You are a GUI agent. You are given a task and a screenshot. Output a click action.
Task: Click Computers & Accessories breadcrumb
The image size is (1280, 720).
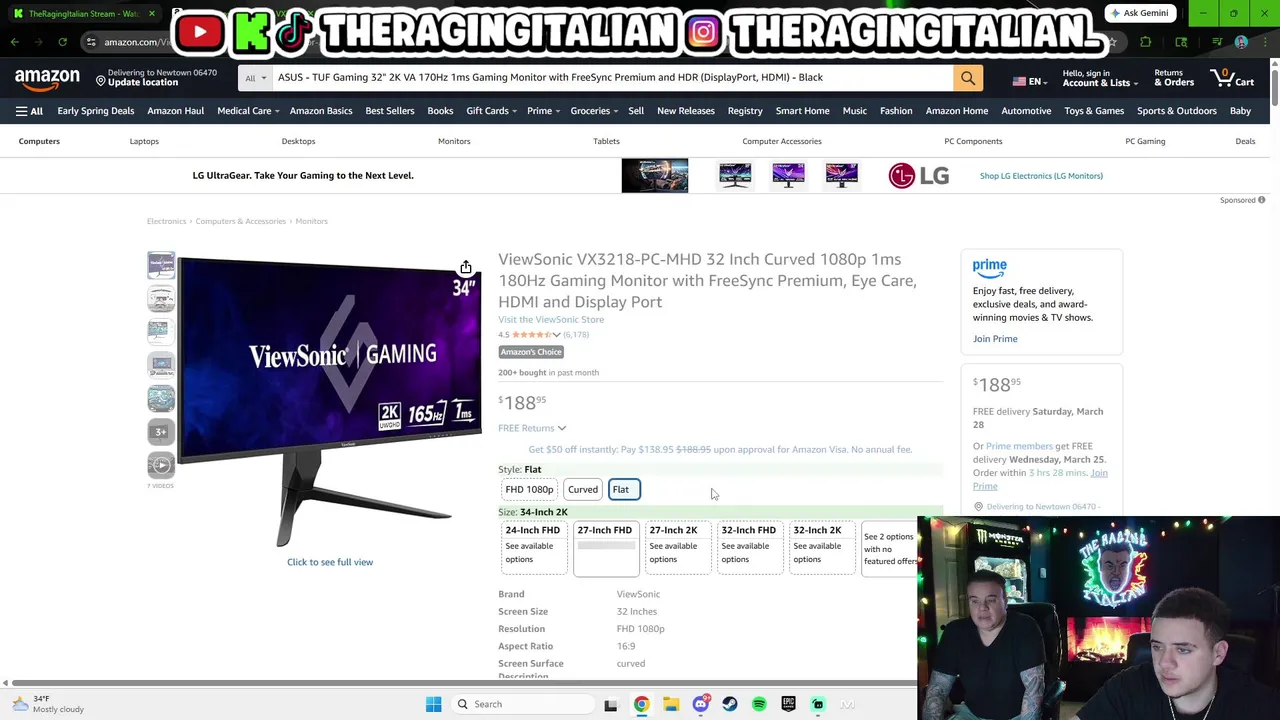click(x=240, y=221)
